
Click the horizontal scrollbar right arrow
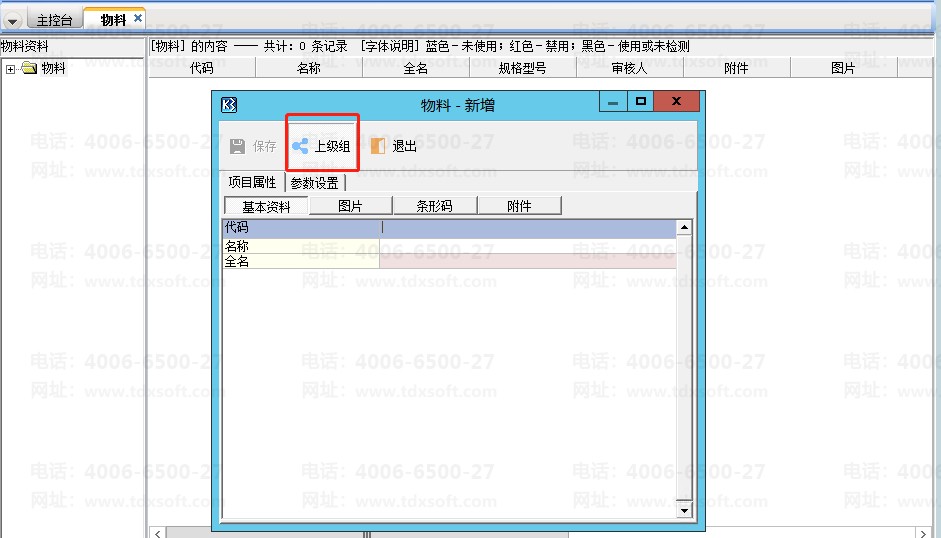(x=924, y=533)
